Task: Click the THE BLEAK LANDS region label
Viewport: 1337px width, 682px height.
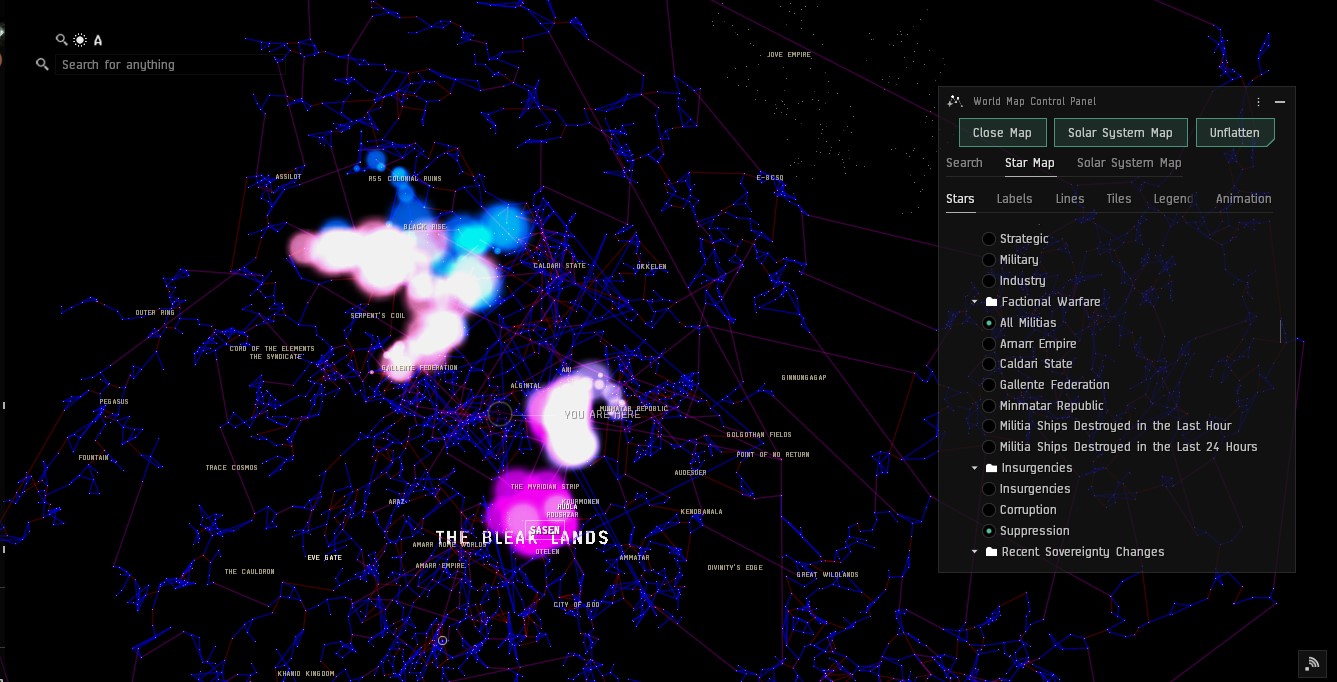Action: 522,538
